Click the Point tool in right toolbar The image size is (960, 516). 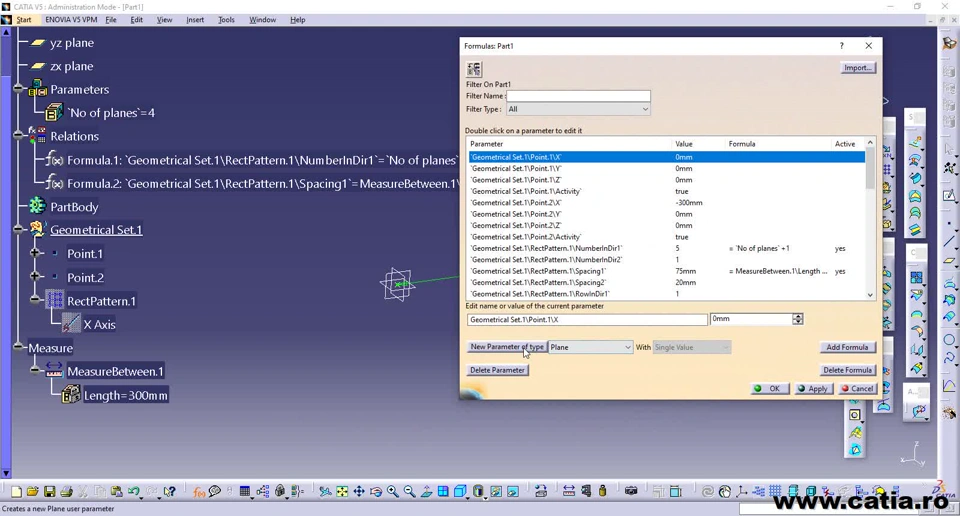(949, 222)
